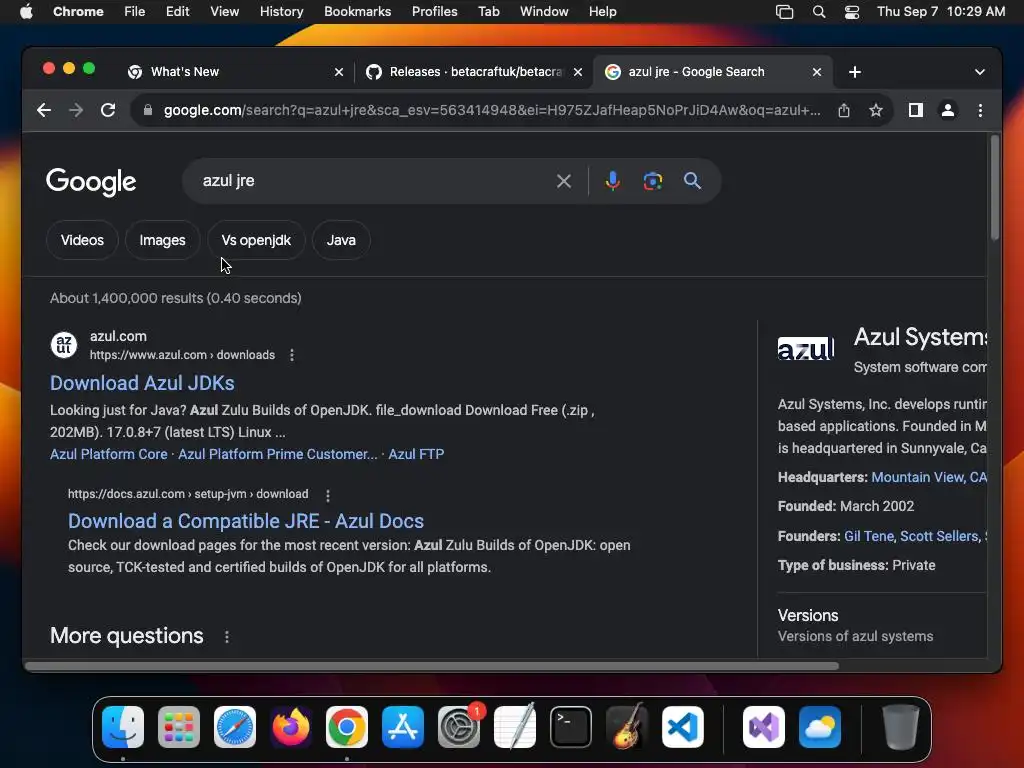Open System Settings from the dock

coord(458,727)
